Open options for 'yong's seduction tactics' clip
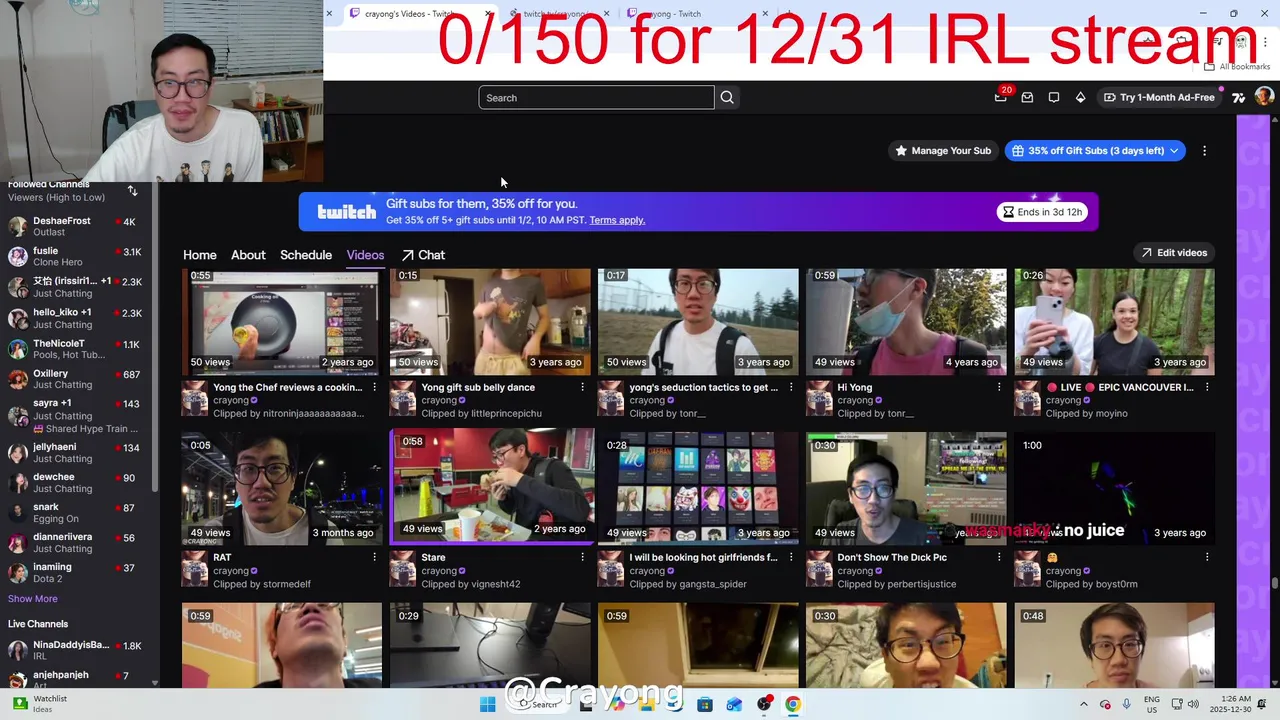The width and height of the screenshot is (1280, 720). click(791, 387)
